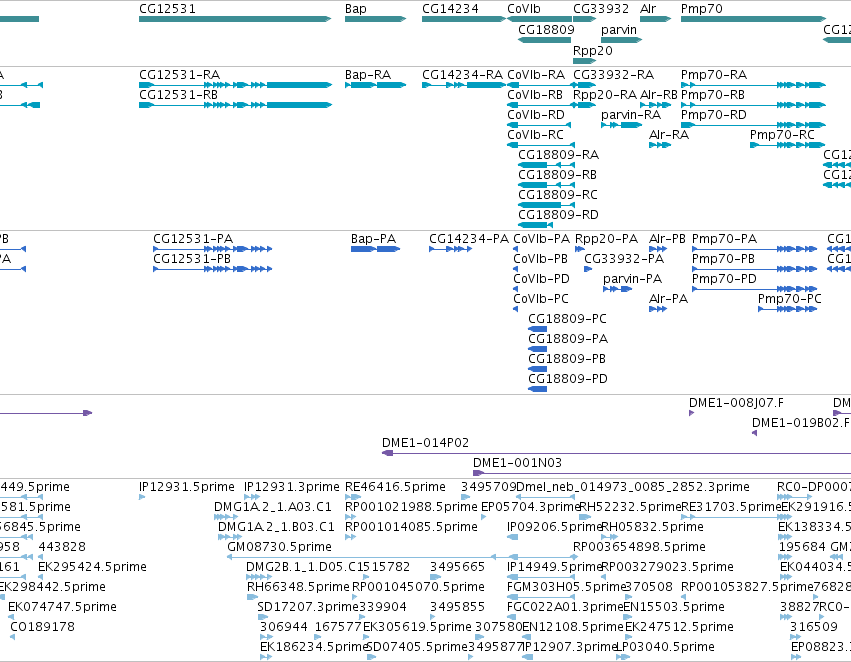Select transcript CoVIb-RB

coord(535,95)
